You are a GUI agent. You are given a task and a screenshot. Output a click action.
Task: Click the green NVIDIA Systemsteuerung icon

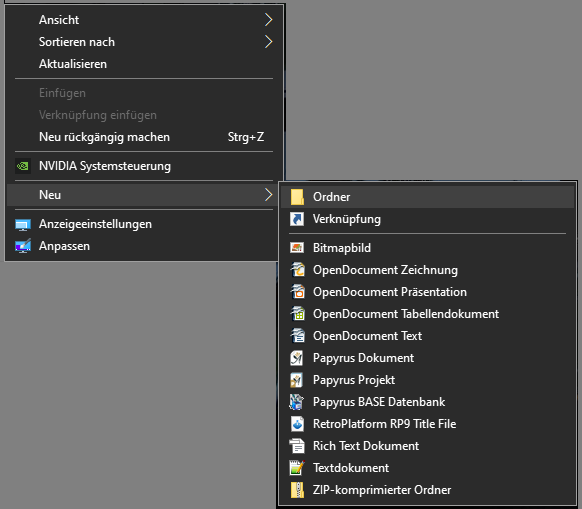[23, 166]
